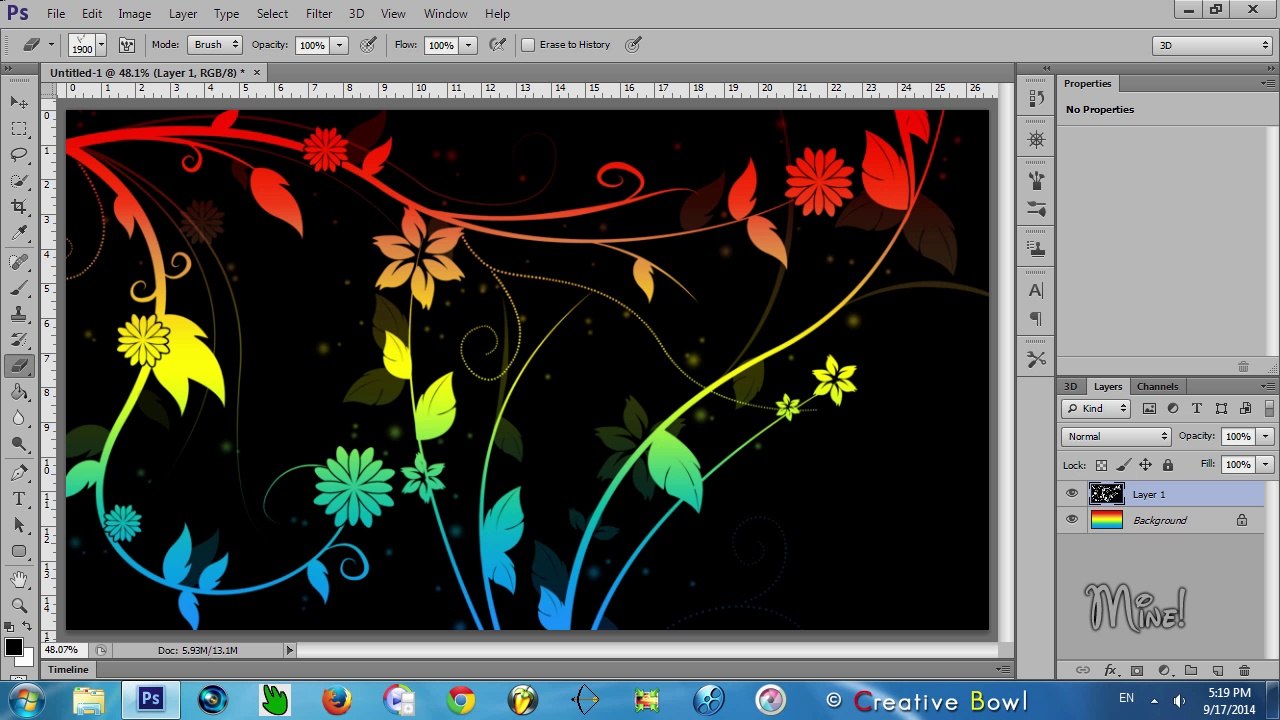Select the Move tool
Image resolution: width=1280 pixels, height=720 pixels.
tap(19, 102)
